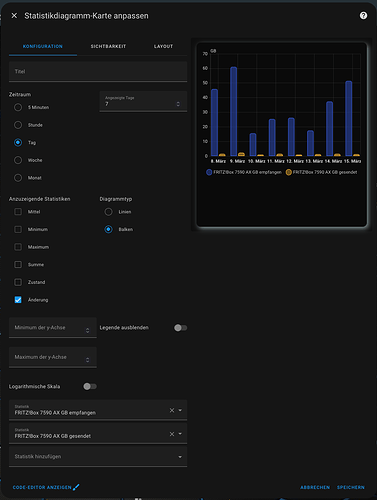
Task: Click the Speichern button
Action: pyautogui.click(x=351, y=487)
